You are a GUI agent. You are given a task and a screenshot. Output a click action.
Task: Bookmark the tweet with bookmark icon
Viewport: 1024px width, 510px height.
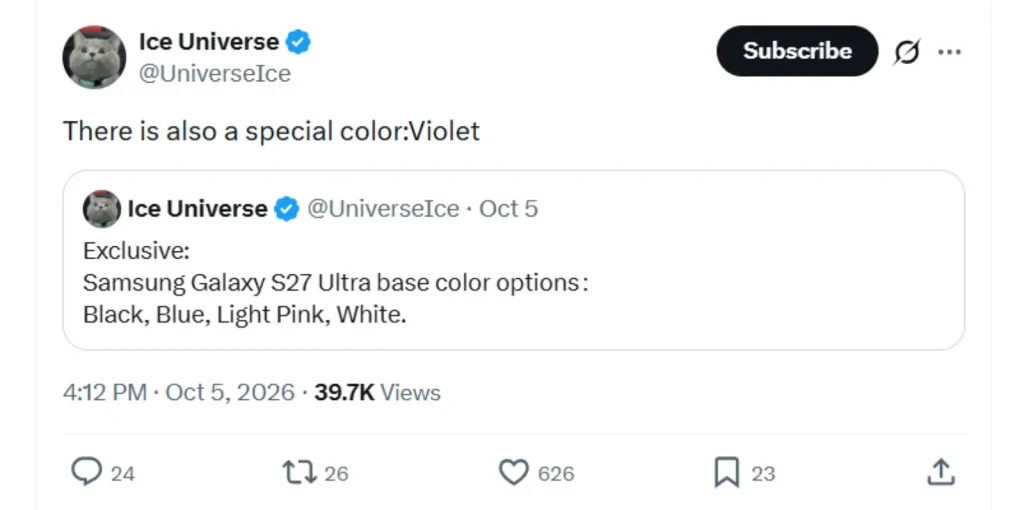tap(727, 472)
